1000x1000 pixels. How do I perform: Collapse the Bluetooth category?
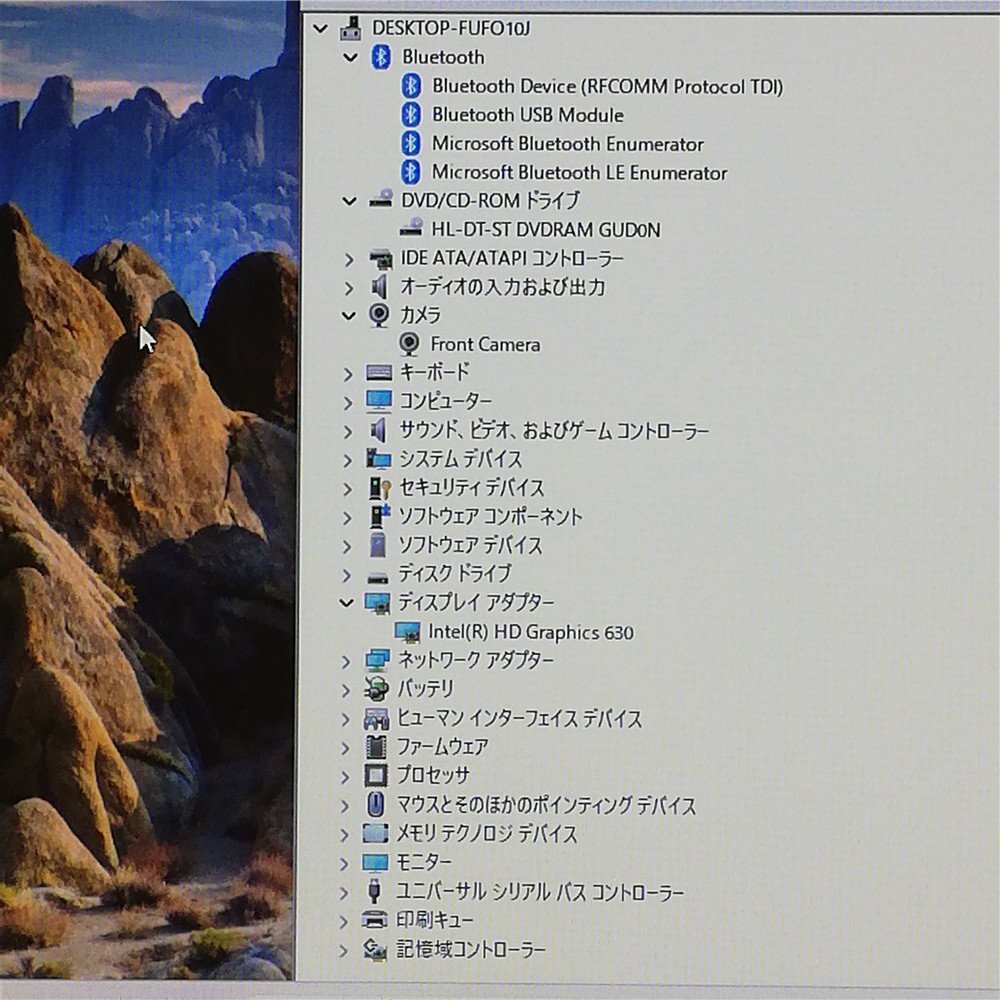coord(350,57)
